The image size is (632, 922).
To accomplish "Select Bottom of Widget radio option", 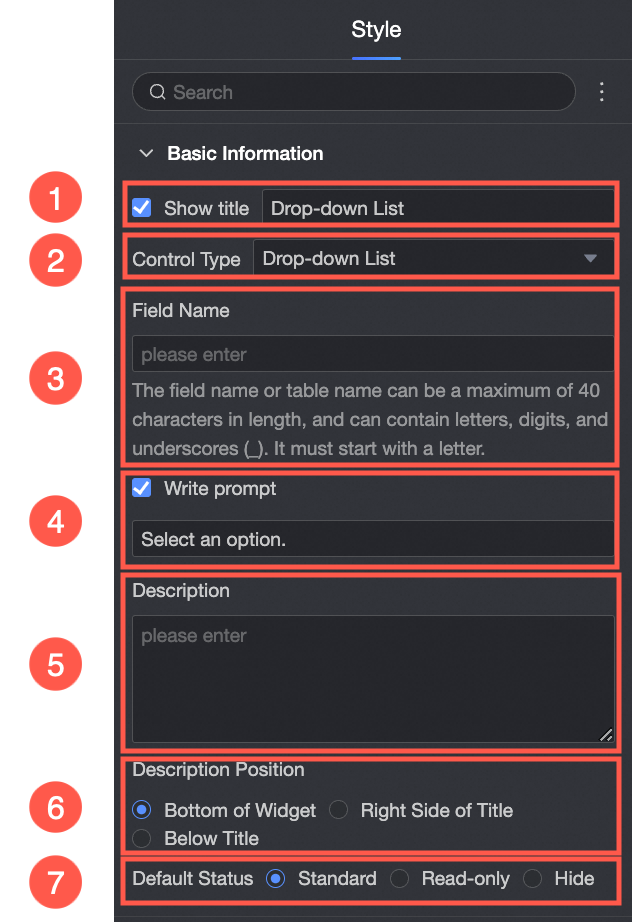I will tap(142, 810).
